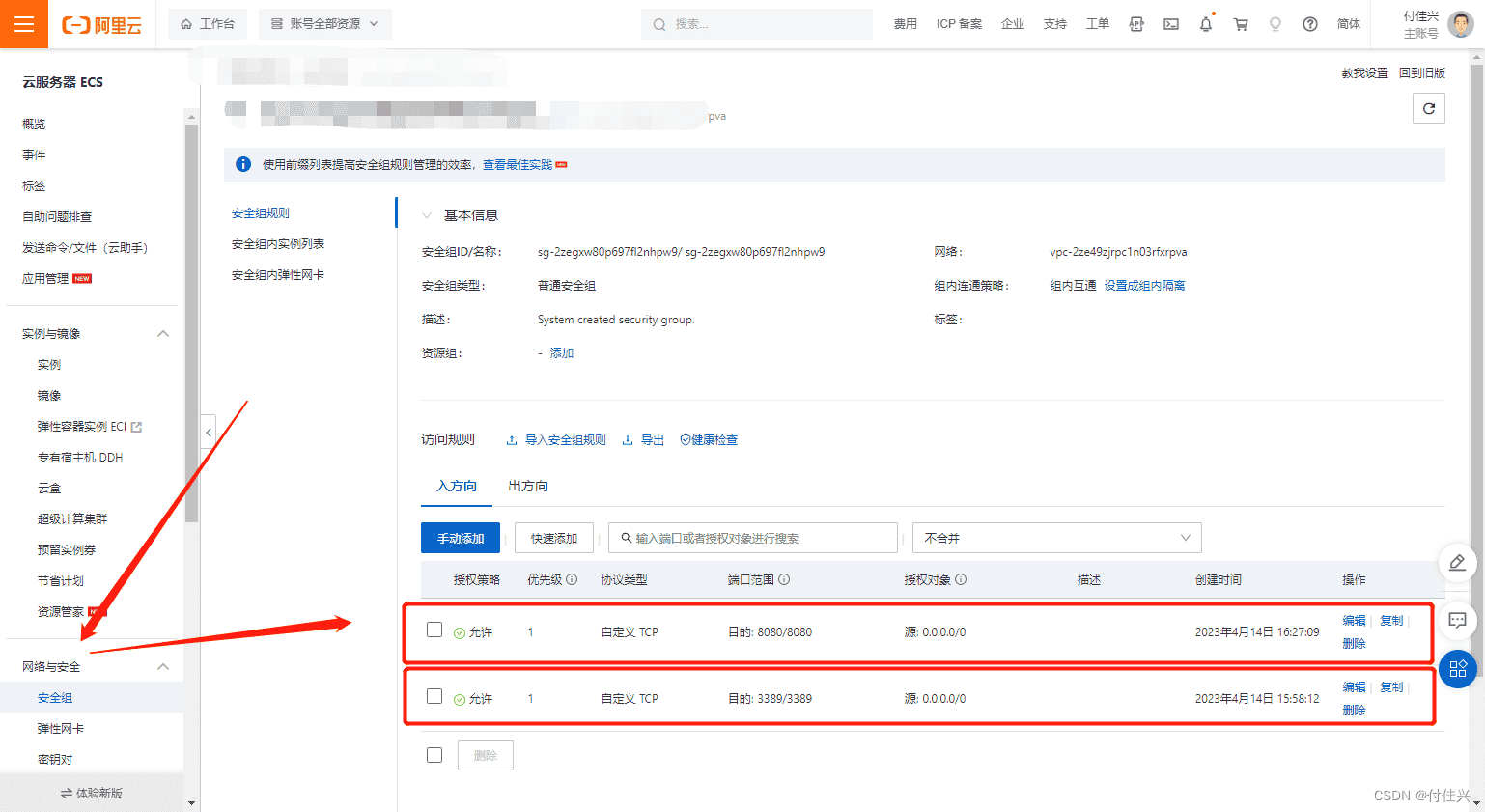Collapse the 实例与镜像 sidebar section
The width and height of the screenshot is (1485, 812).
(163, 334)
